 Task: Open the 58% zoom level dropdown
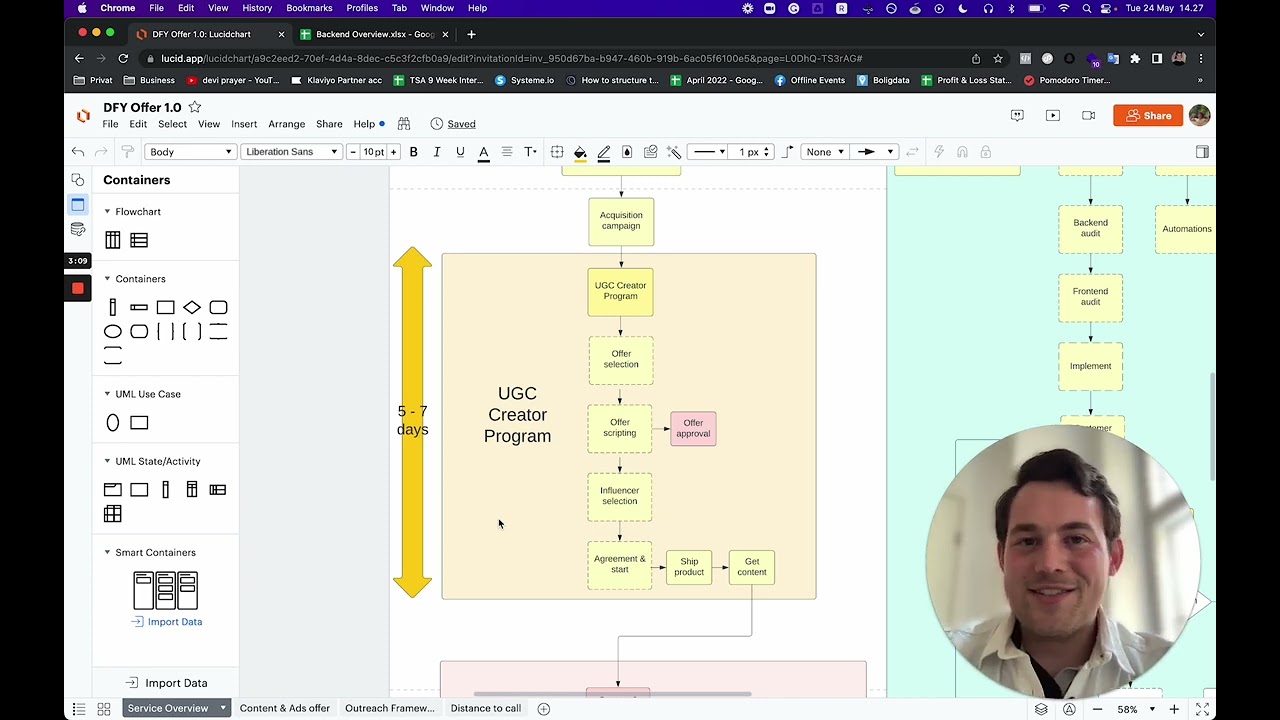coord(1136,709)
